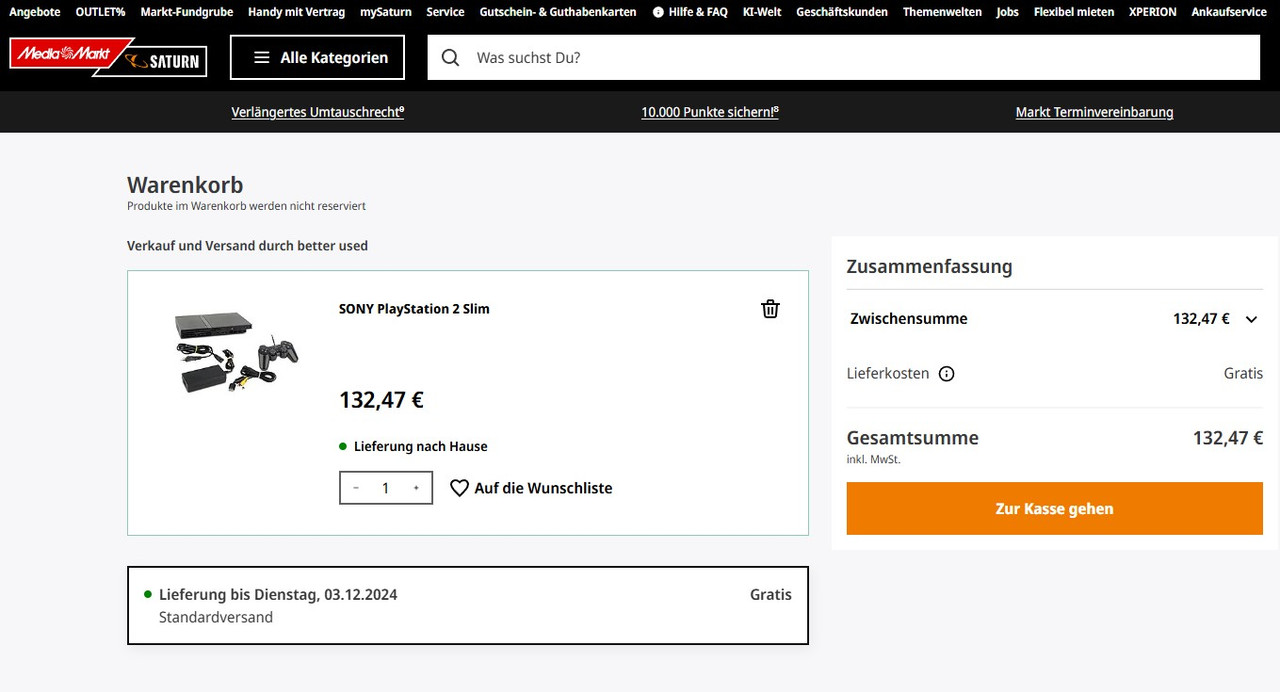The height and width of the screenshot is (692, 1280).
Task: Open Alle Kategorien menu
Action: 317,57
